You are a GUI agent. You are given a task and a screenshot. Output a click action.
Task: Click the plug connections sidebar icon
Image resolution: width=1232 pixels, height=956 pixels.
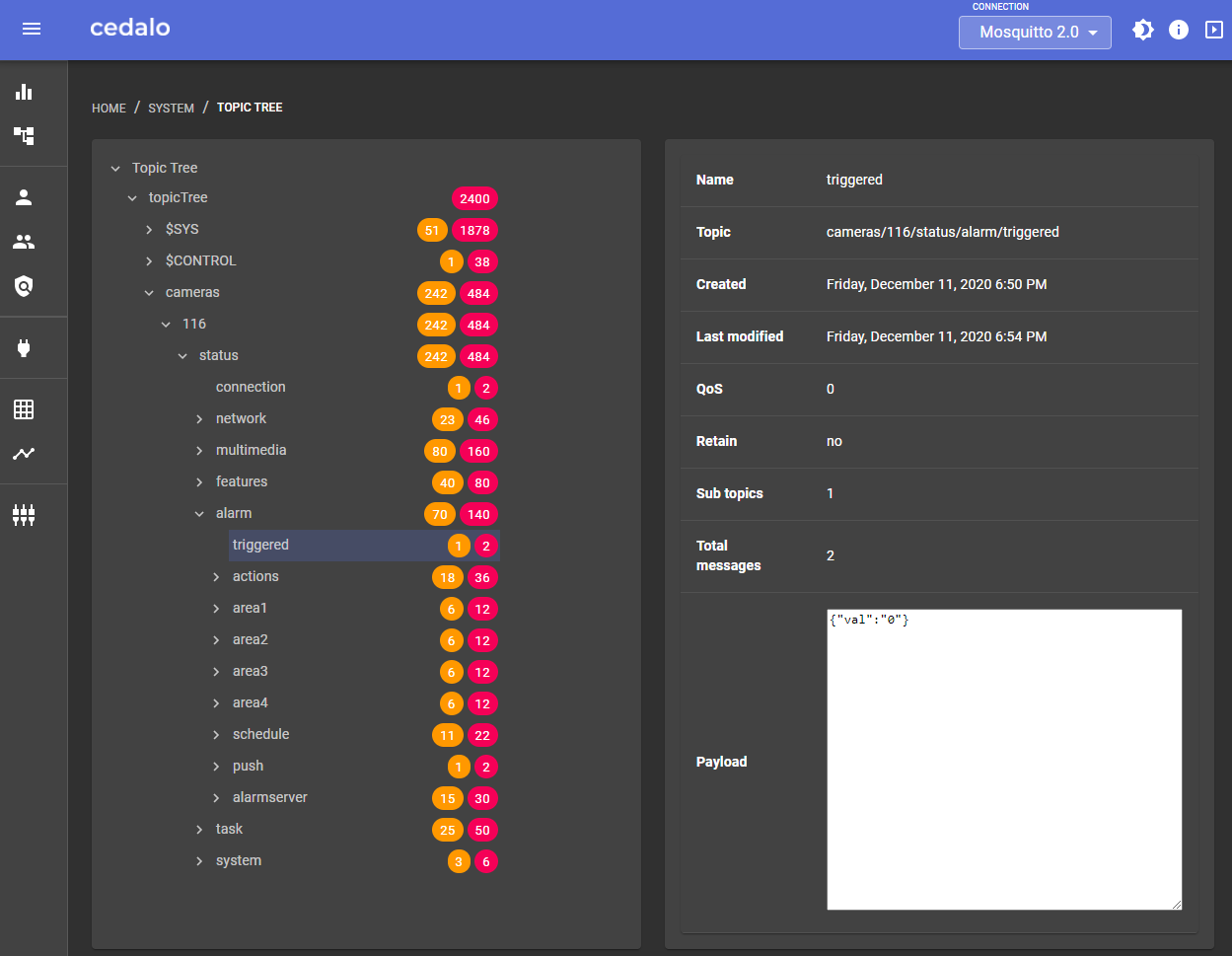click(24, 347)
